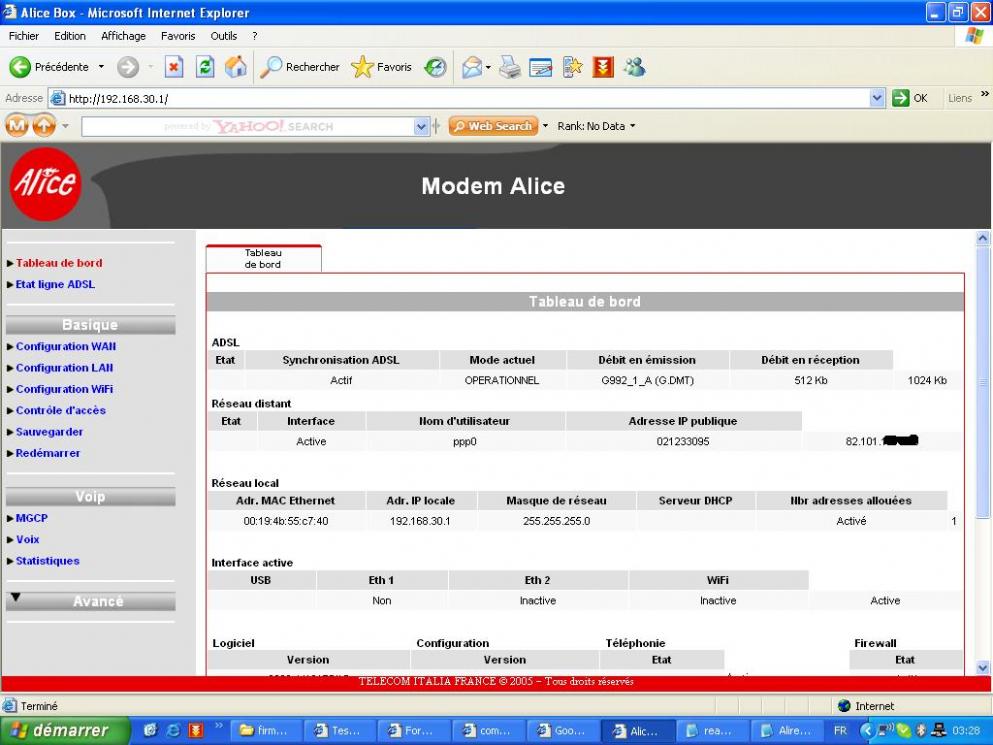Click the Messenger people icon
This screenshot has height=745, width=993.
tap(634, 67)
